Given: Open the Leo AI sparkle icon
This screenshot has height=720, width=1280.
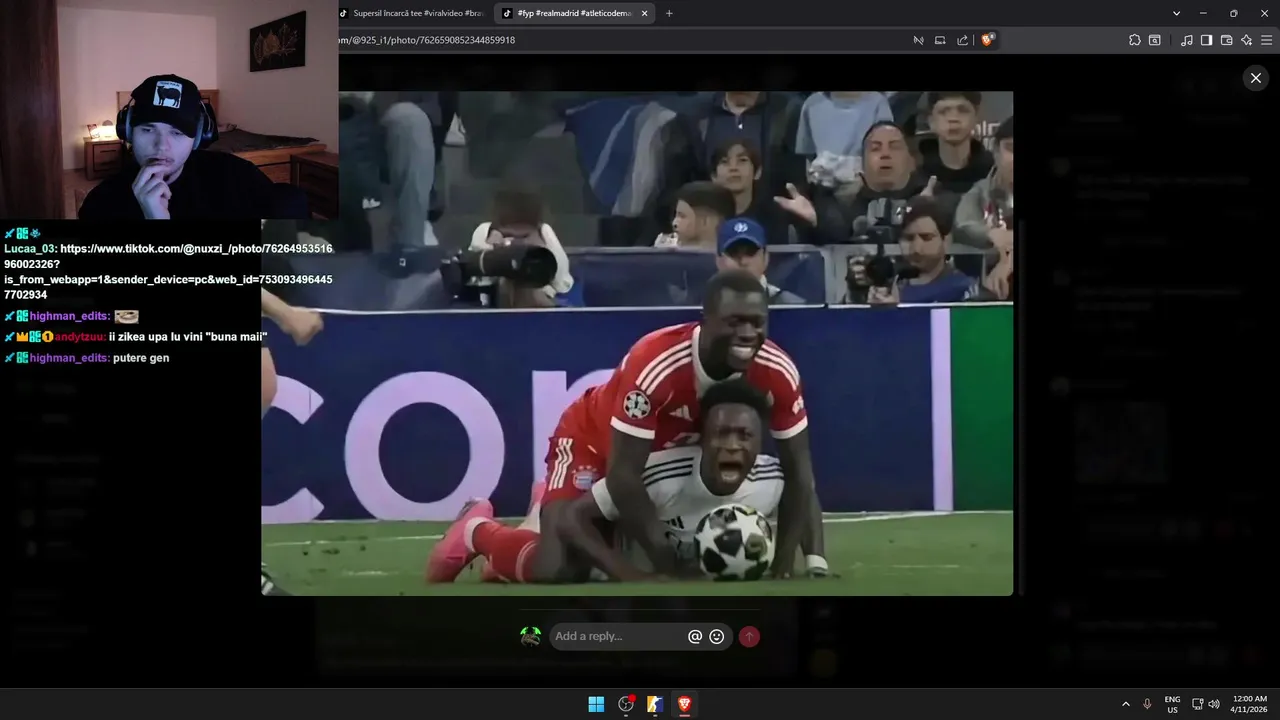Looking at the screenshot, I should 1246,40.
